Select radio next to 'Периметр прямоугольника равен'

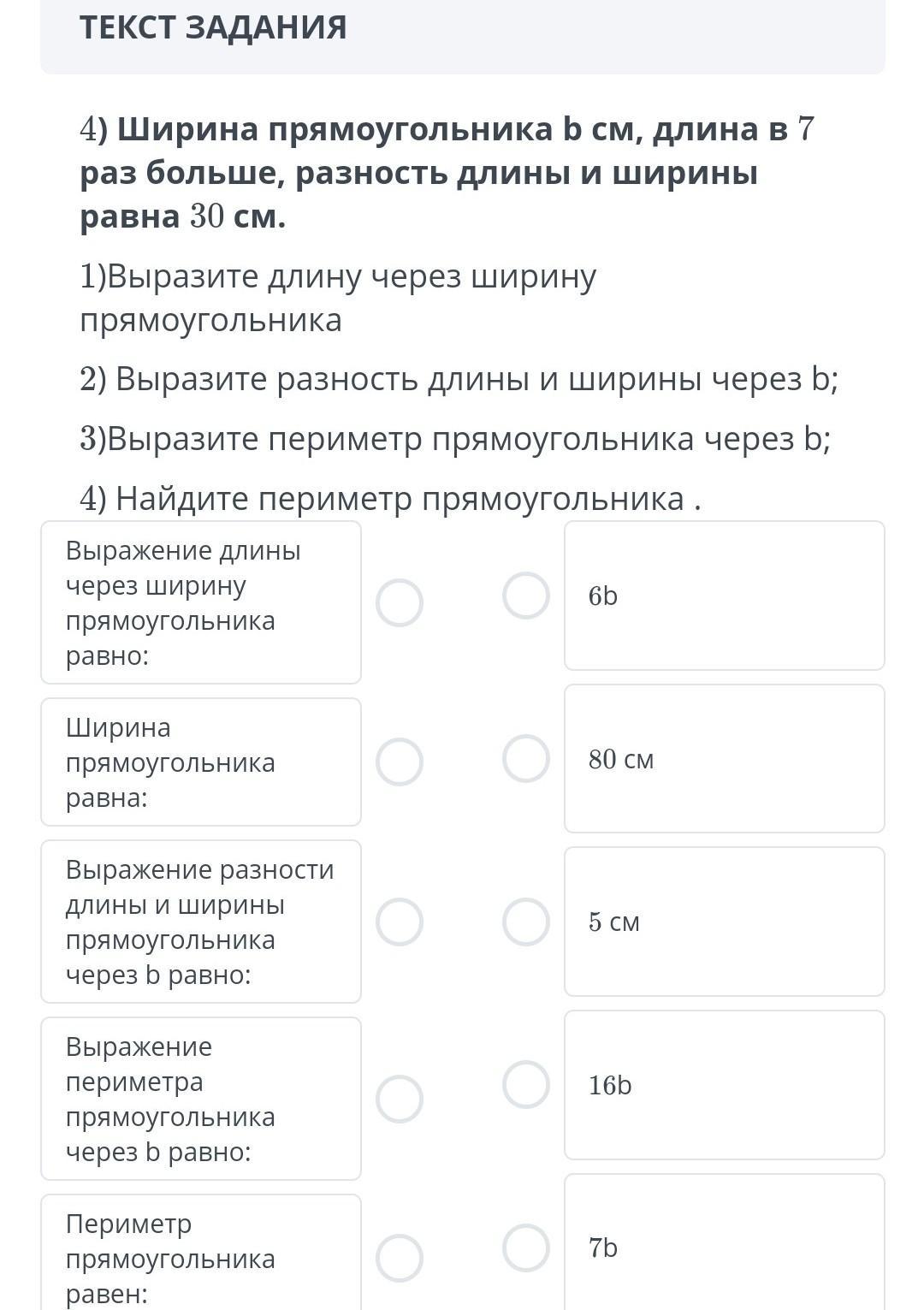click(400, 1258)
